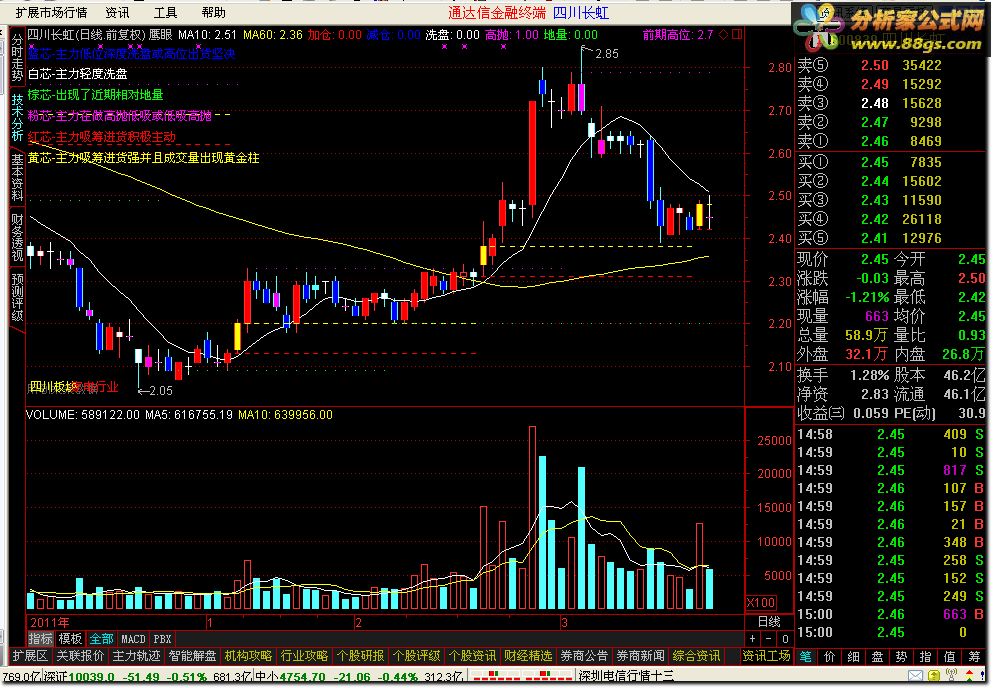Viewport: 993px width, 688px height.
Task: Open the 财经精选 bottom tab
Action: 528,656
